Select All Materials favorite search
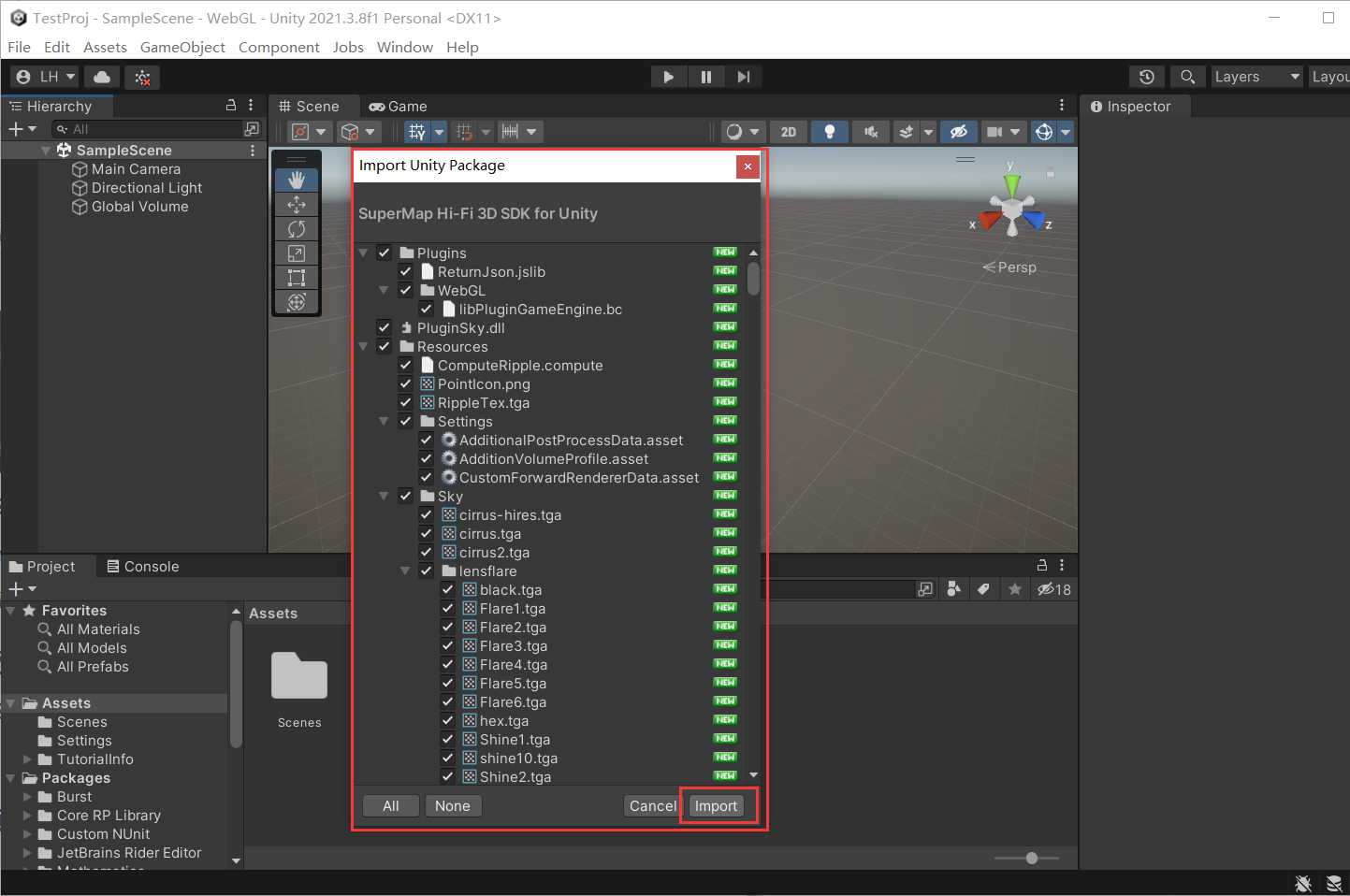The width and height of the screenshot is (1350, 896). coord(98,629)
